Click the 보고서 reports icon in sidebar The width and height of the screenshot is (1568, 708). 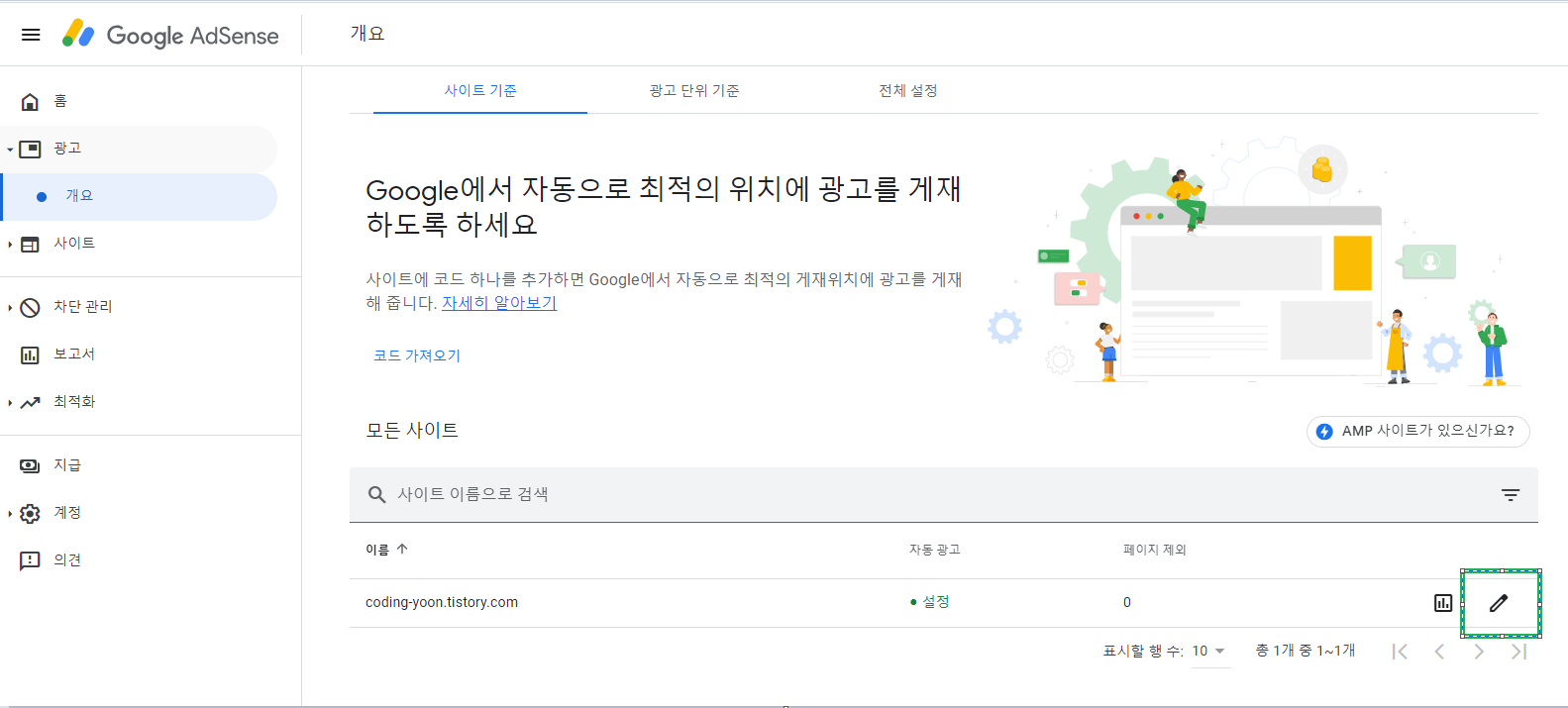[x=31, y=354]
